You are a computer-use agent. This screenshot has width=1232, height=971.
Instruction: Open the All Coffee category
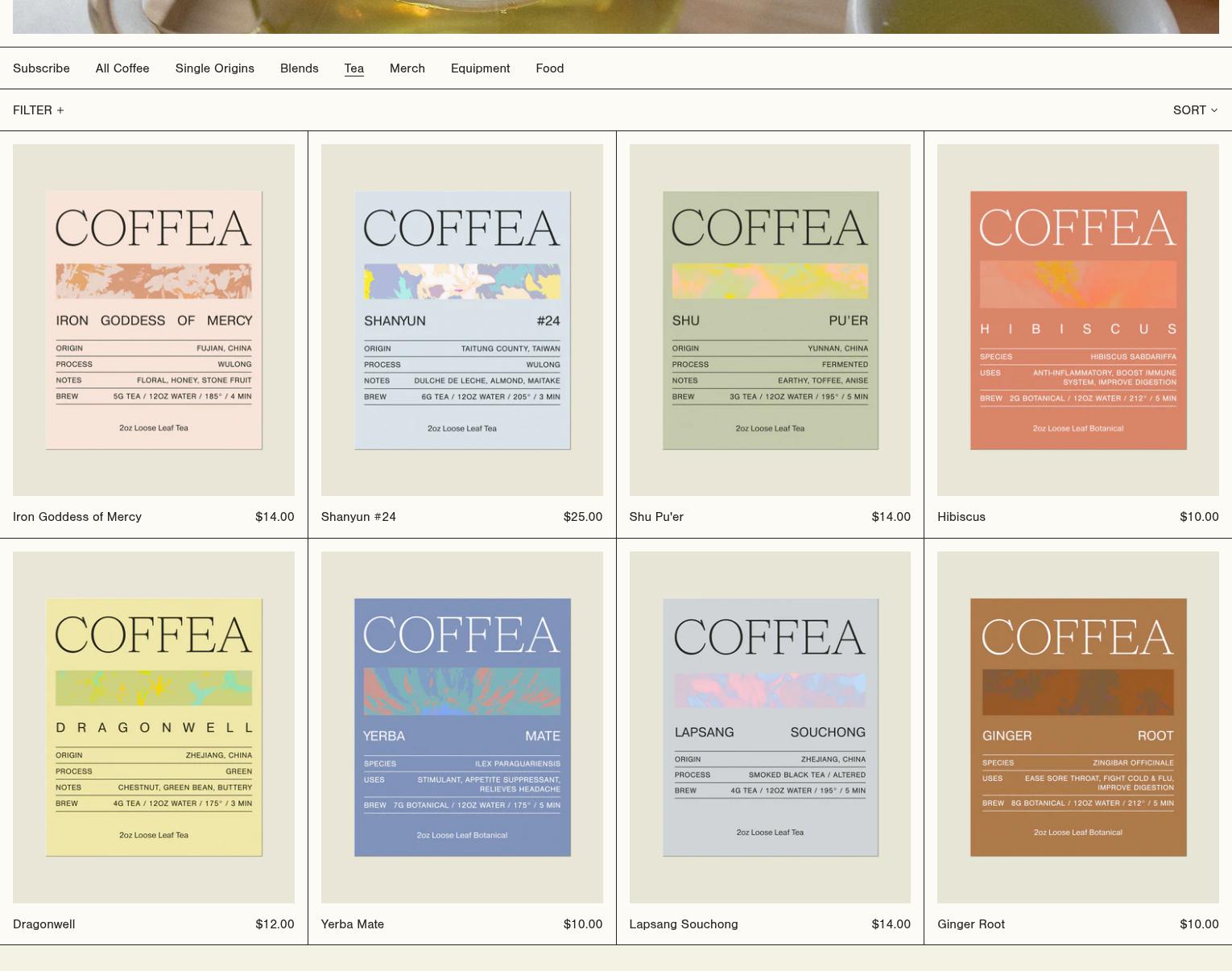point(122,68)
